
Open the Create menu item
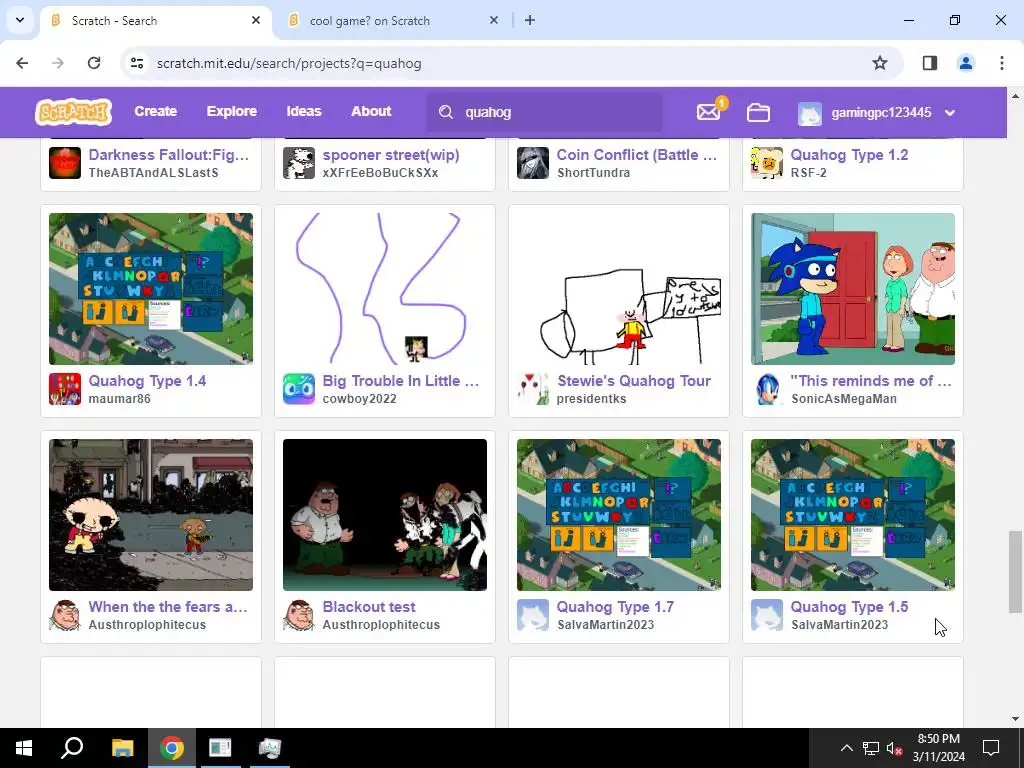[x=155, y=112]
